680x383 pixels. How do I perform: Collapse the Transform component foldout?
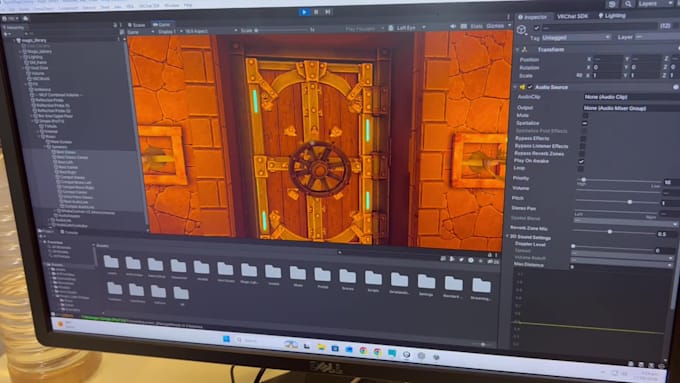click(517, 50)
